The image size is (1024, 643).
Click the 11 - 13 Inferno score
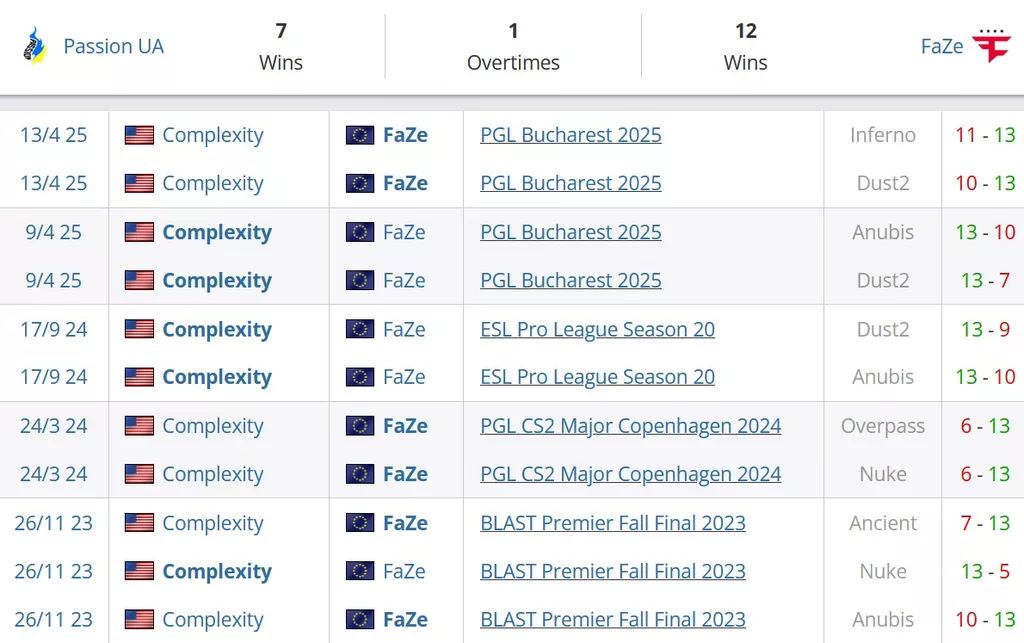tap(984, 135)
